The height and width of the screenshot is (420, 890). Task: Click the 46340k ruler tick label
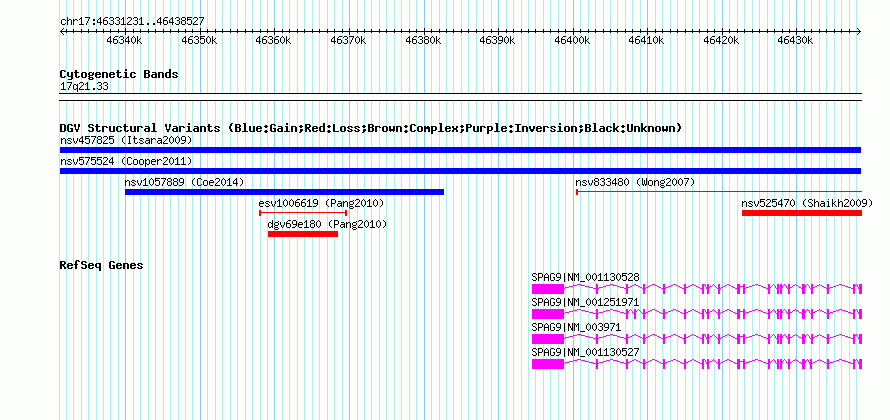(x=124, y=40)
